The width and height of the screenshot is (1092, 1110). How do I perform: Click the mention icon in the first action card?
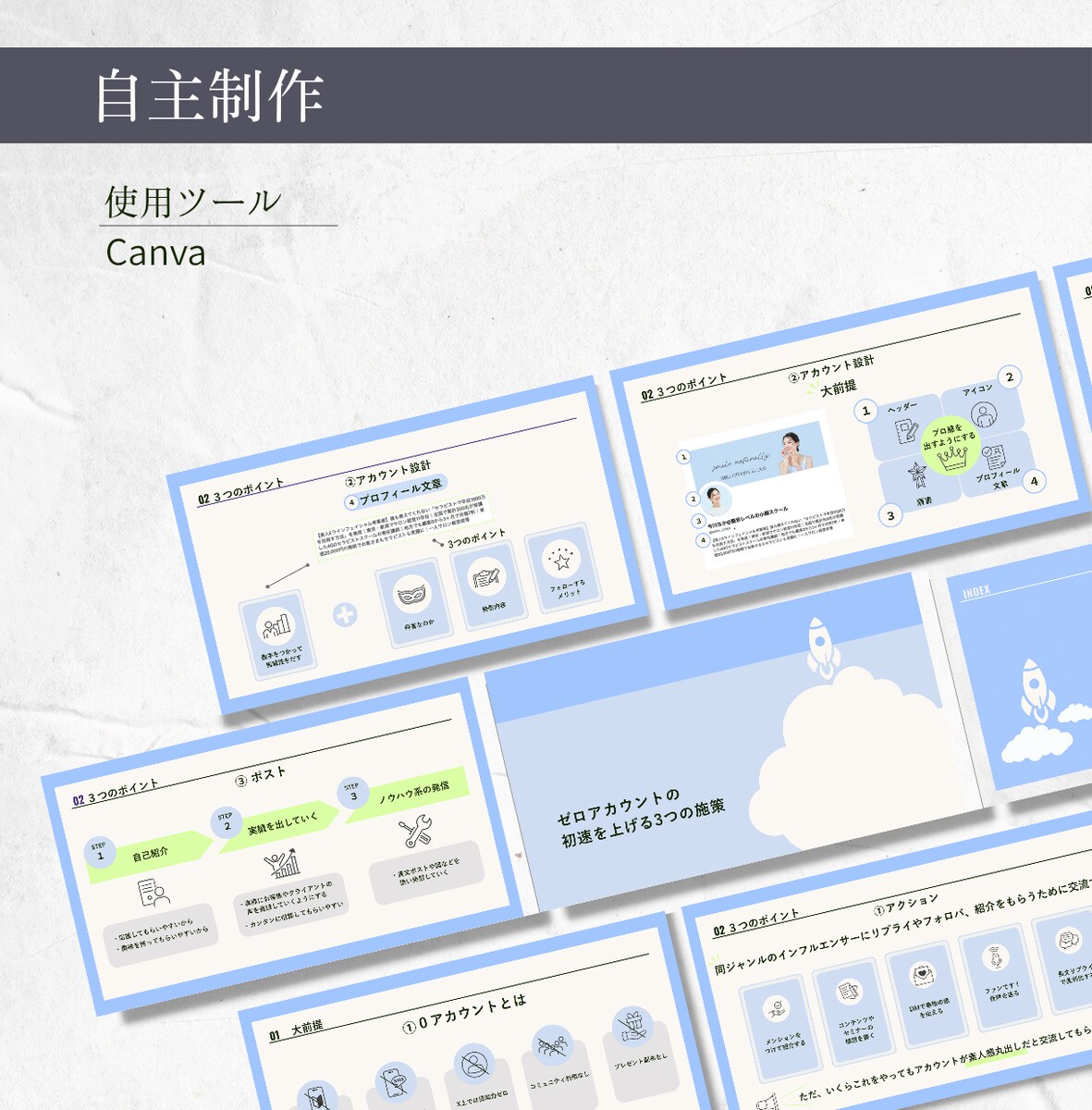[x=775, y=1009]
